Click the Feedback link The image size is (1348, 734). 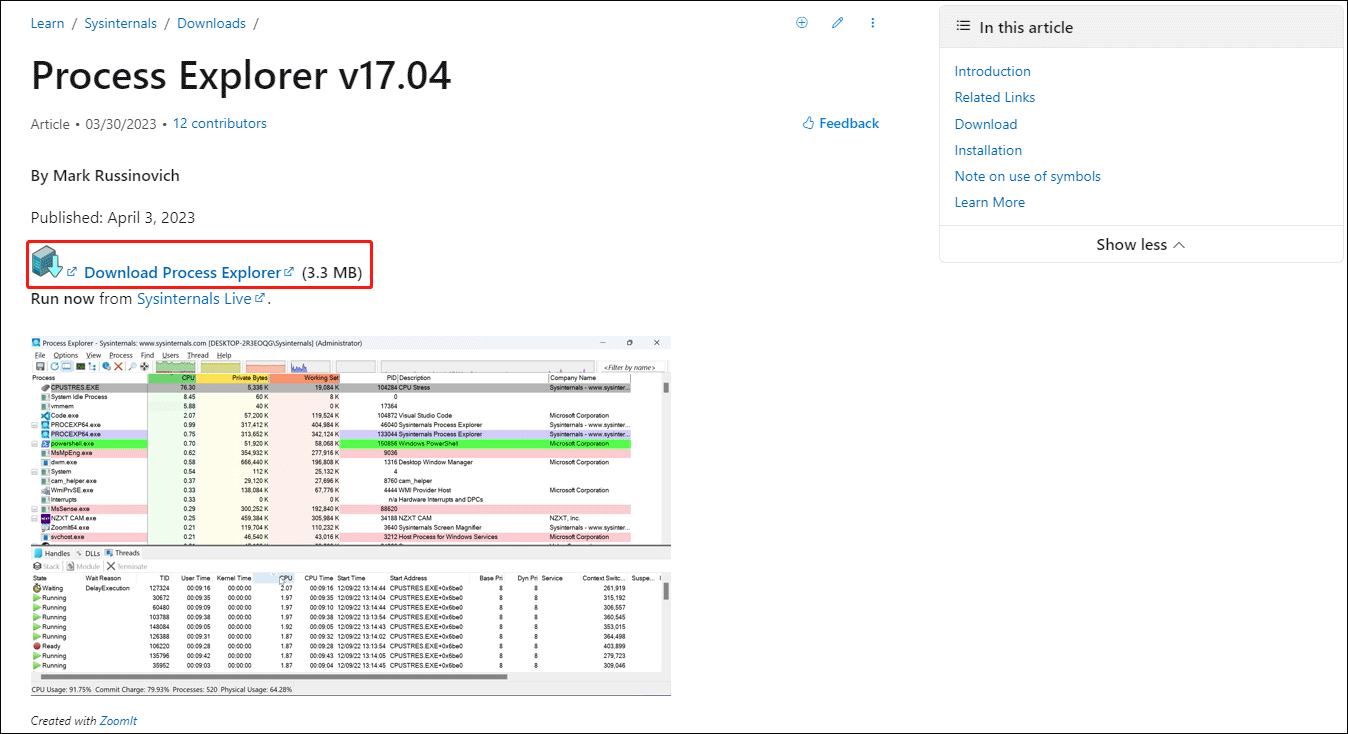click(x=848, y=122)
